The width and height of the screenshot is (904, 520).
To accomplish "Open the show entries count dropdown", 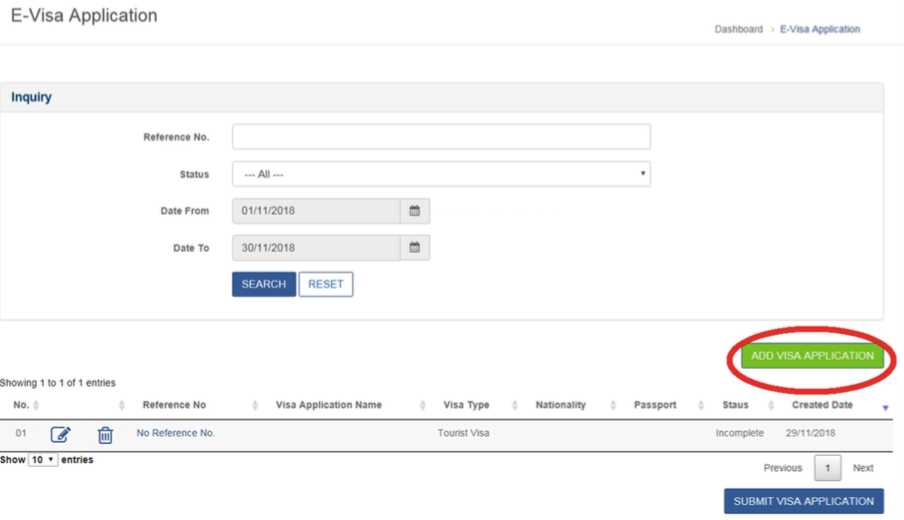I will (42, 460).
